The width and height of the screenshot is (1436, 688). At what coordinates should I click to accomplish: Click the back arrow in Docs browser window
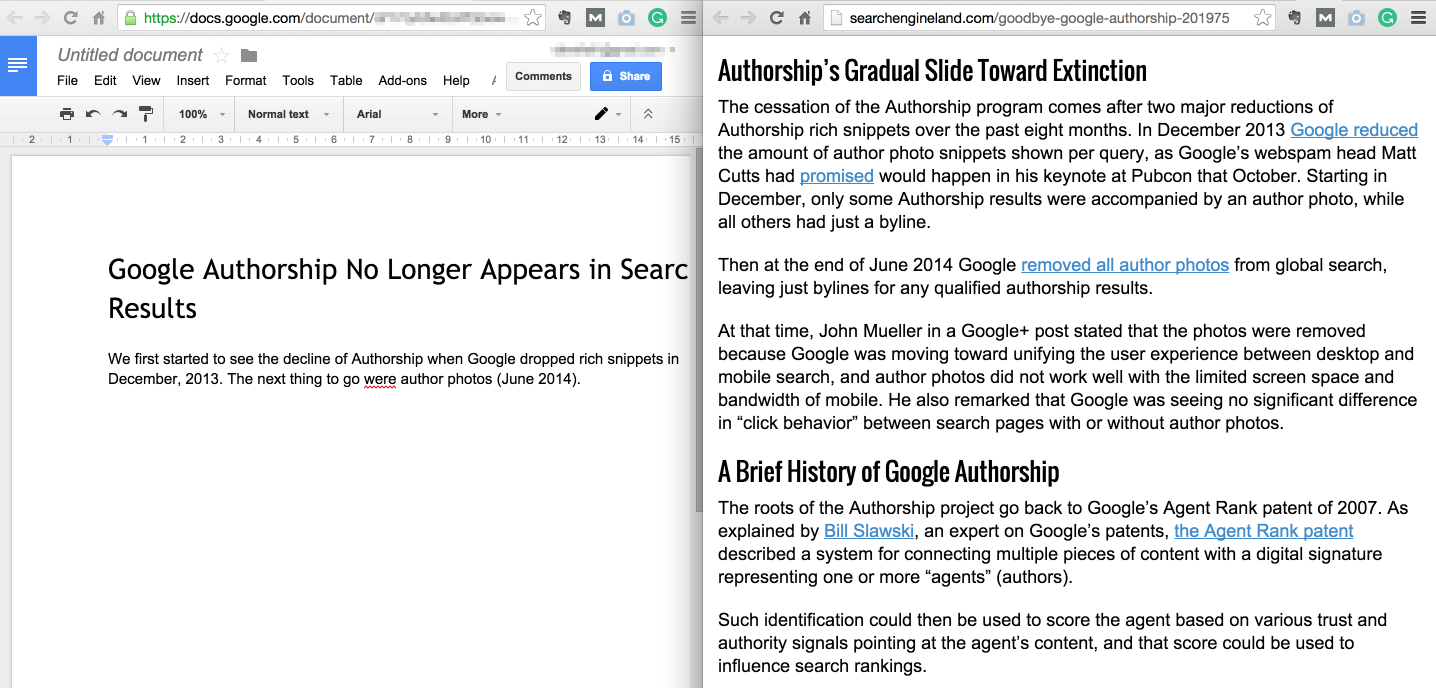click(15, 18)
